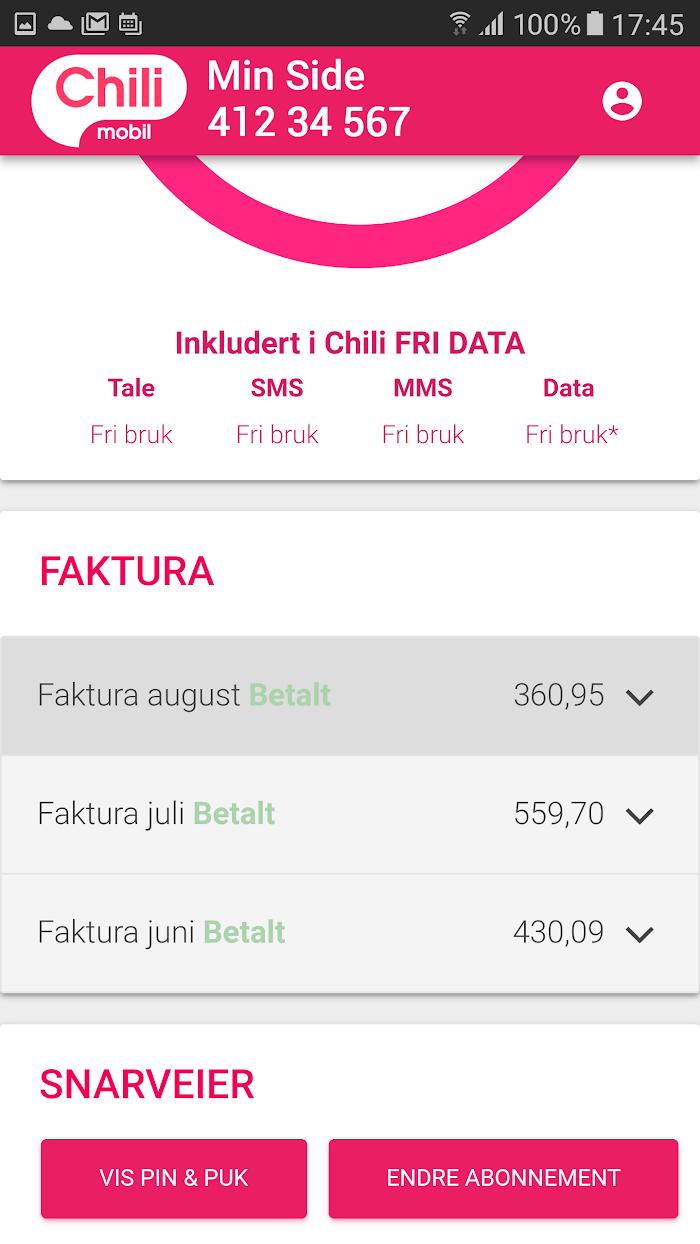The height and width of the screenshot is (1244, 700).
Task: Expand the Faktura juni chevron
Action: 639,934
